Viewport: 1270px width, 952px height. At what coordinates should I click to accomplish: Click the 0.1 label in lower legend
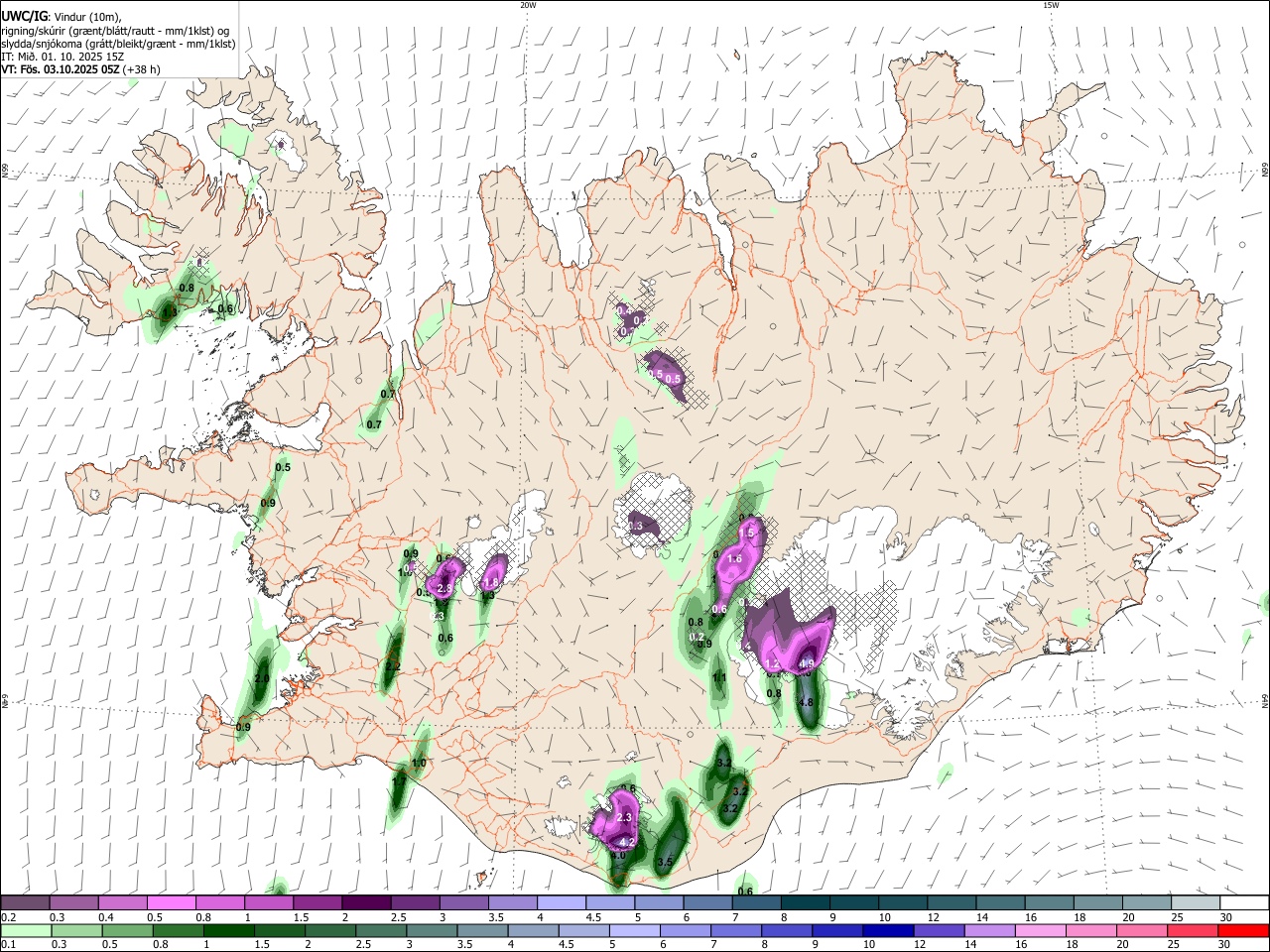(7, 945)
